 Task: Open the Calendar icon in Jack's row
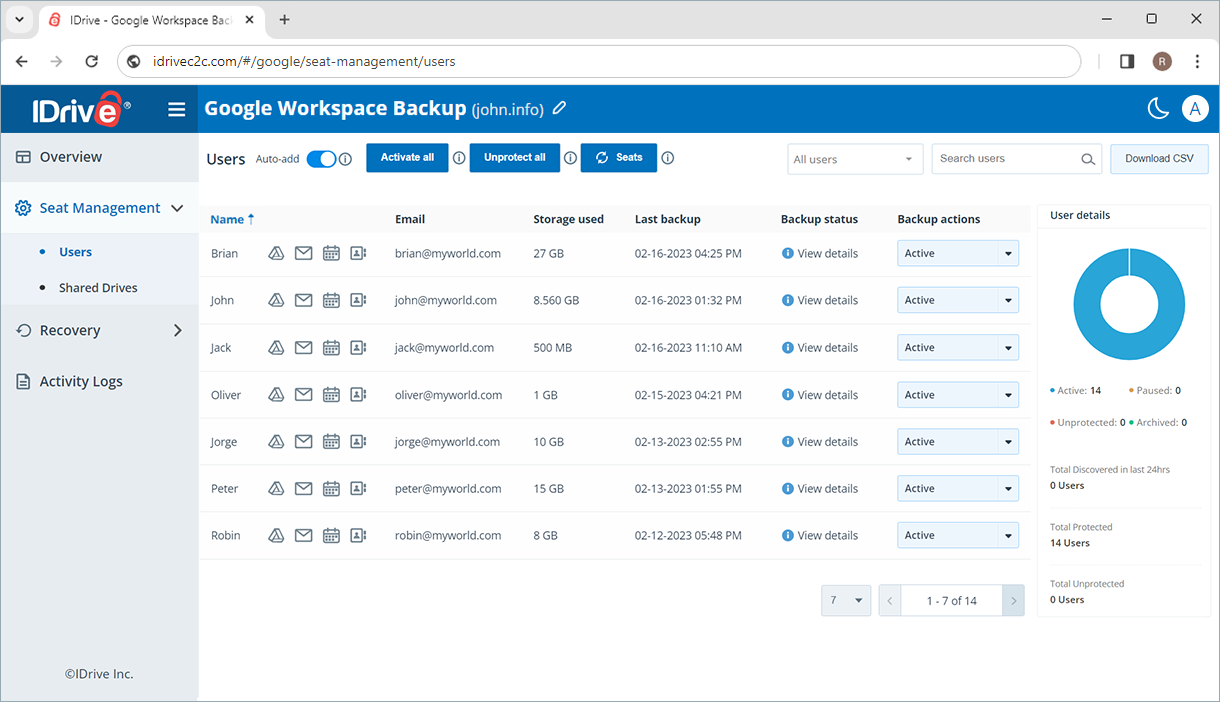point(331,347)
